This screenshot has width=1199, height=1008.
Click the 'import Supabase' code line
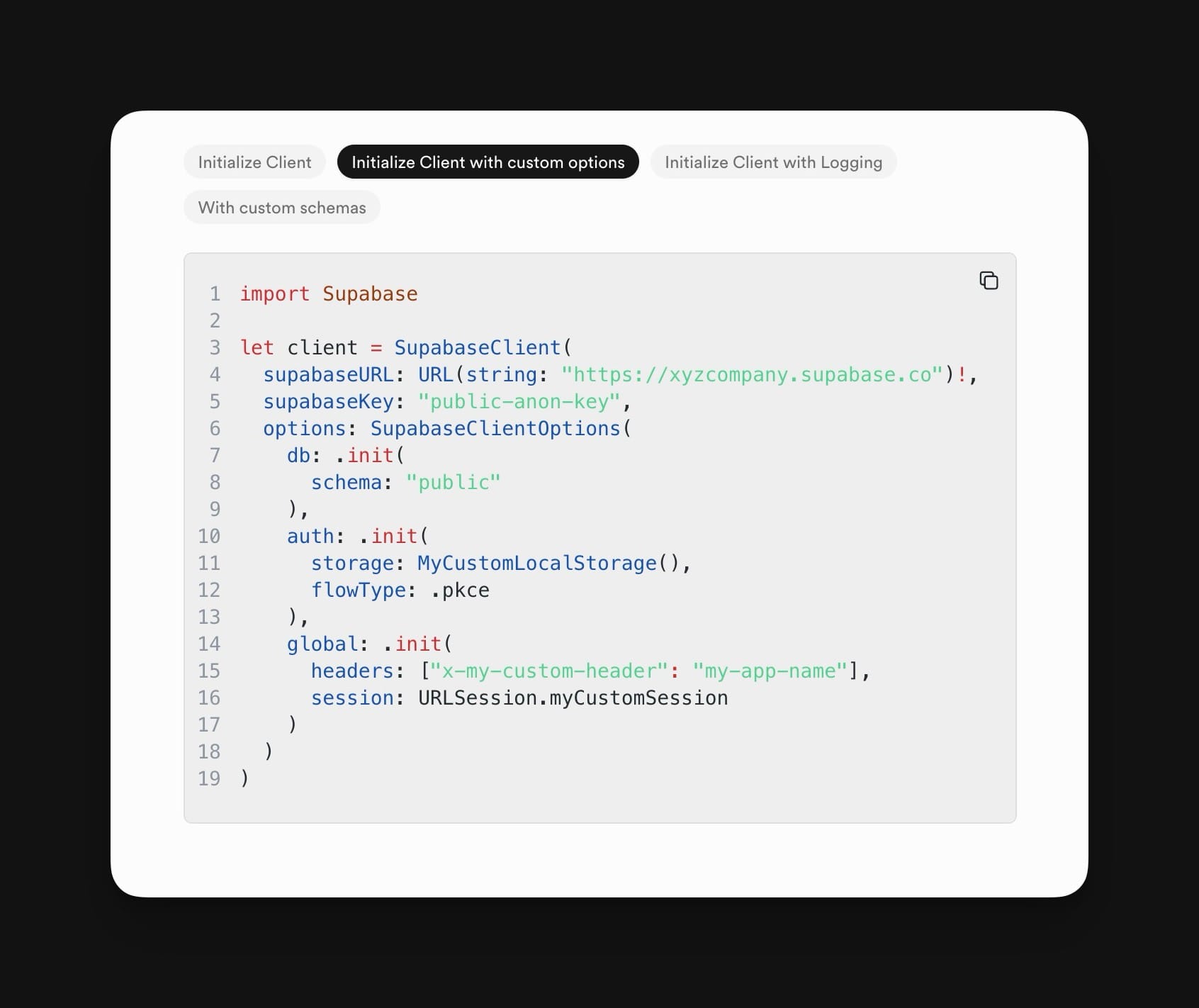(329, 293)
